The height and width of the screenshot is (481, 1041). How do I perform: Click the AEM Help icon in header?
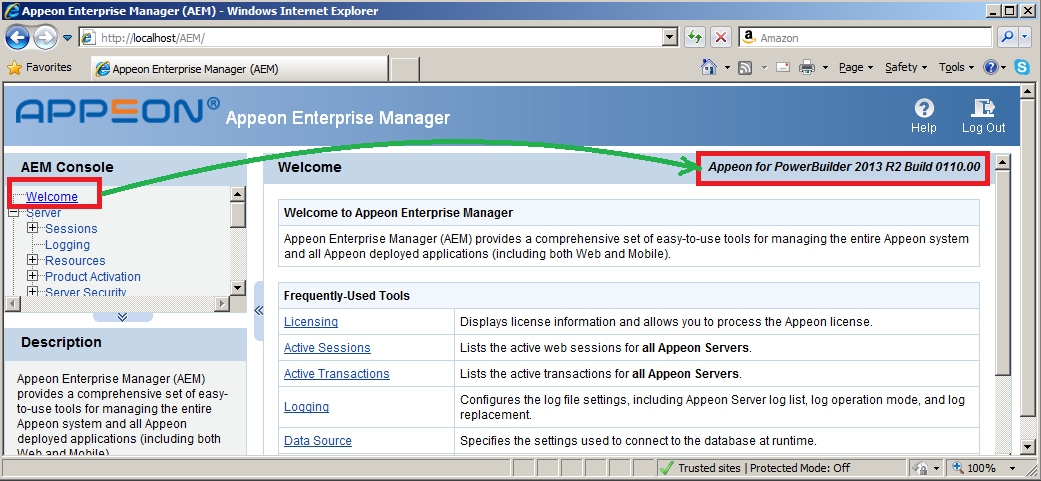[923, 115]
